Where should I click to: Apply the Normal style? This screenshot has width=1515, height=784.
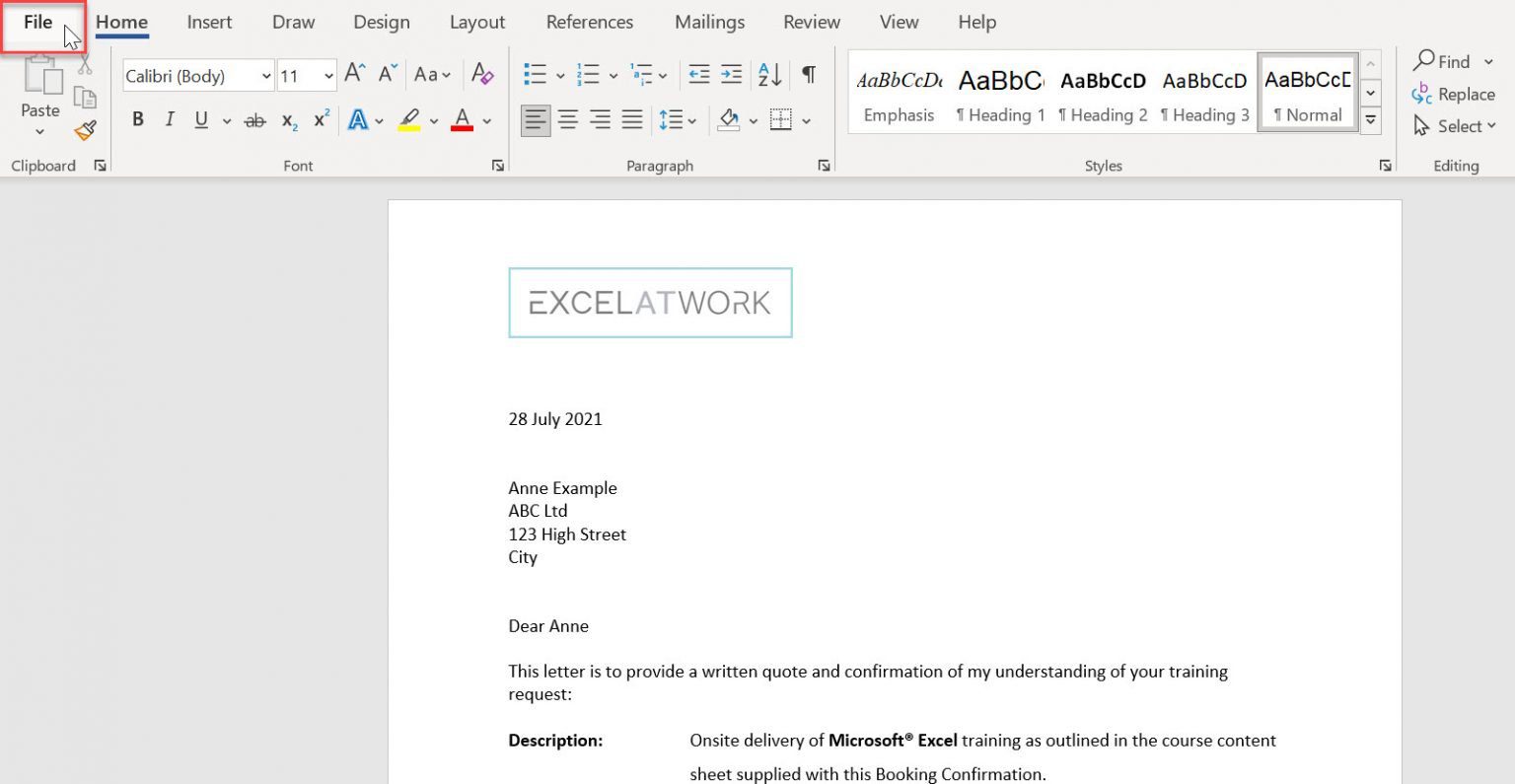point(1308,94)
